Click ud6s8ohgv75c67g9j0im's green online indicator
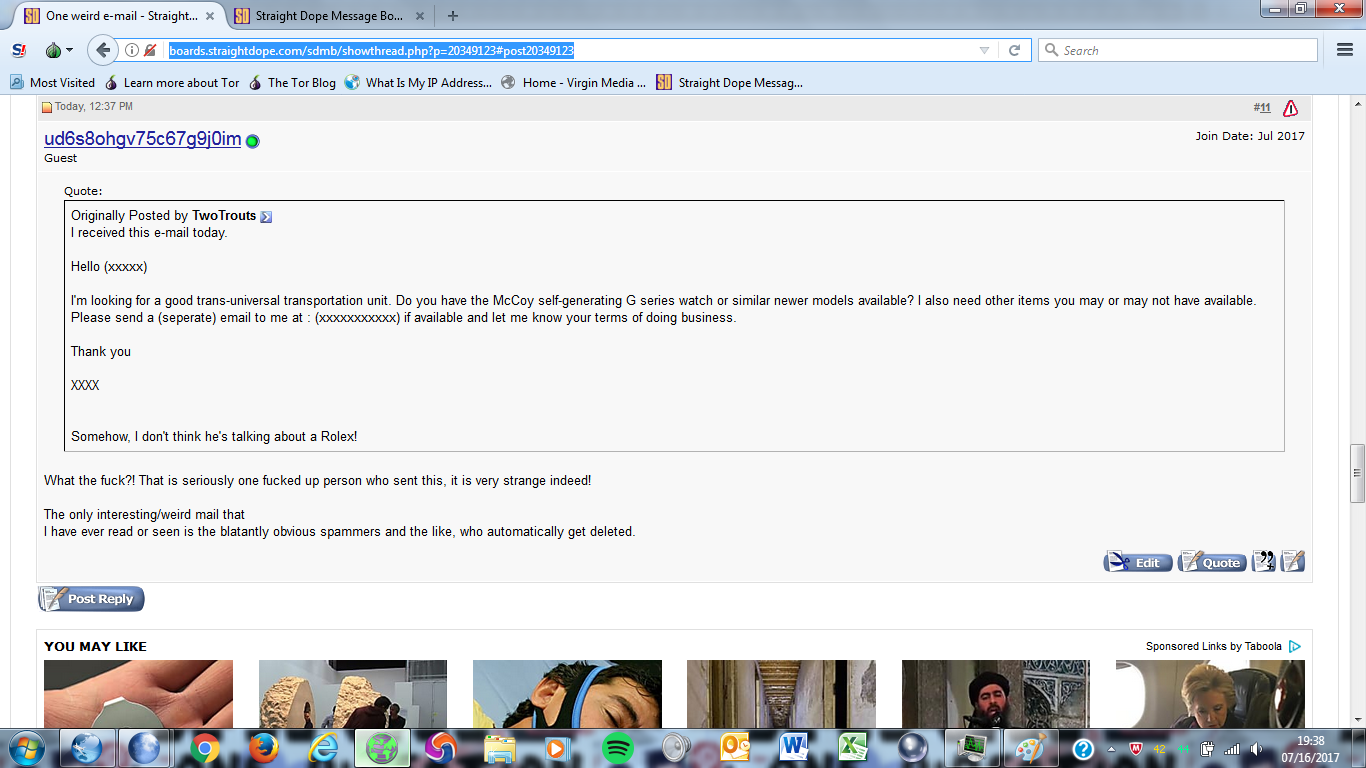The image size is (1366, 768). [x=252, y=140]
